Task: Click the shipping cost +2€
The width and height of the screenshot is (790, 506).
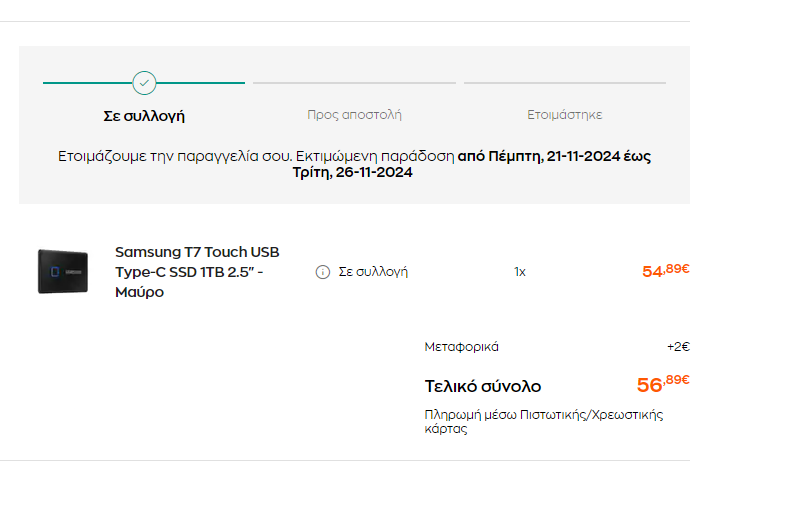Action: coord(678,347)
